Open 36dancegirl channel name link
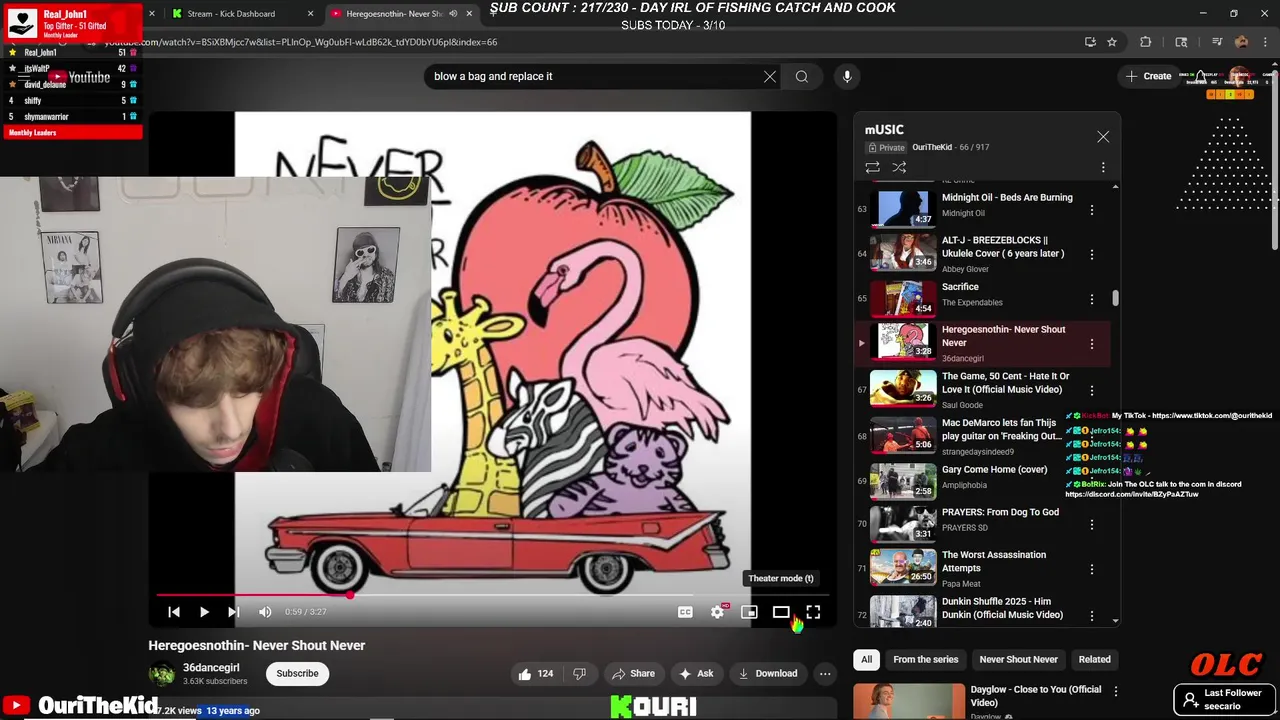Viewport: 1280px width, 720px height. pos(211,667)
